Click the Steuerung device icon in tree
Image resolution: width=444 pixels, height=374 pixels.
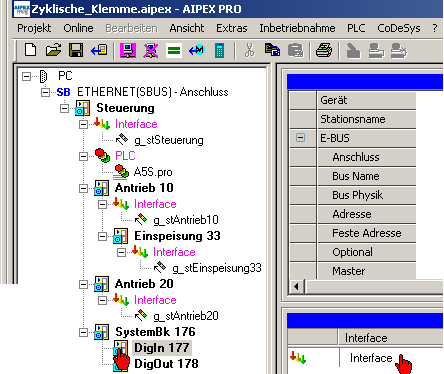coord(82,108)
